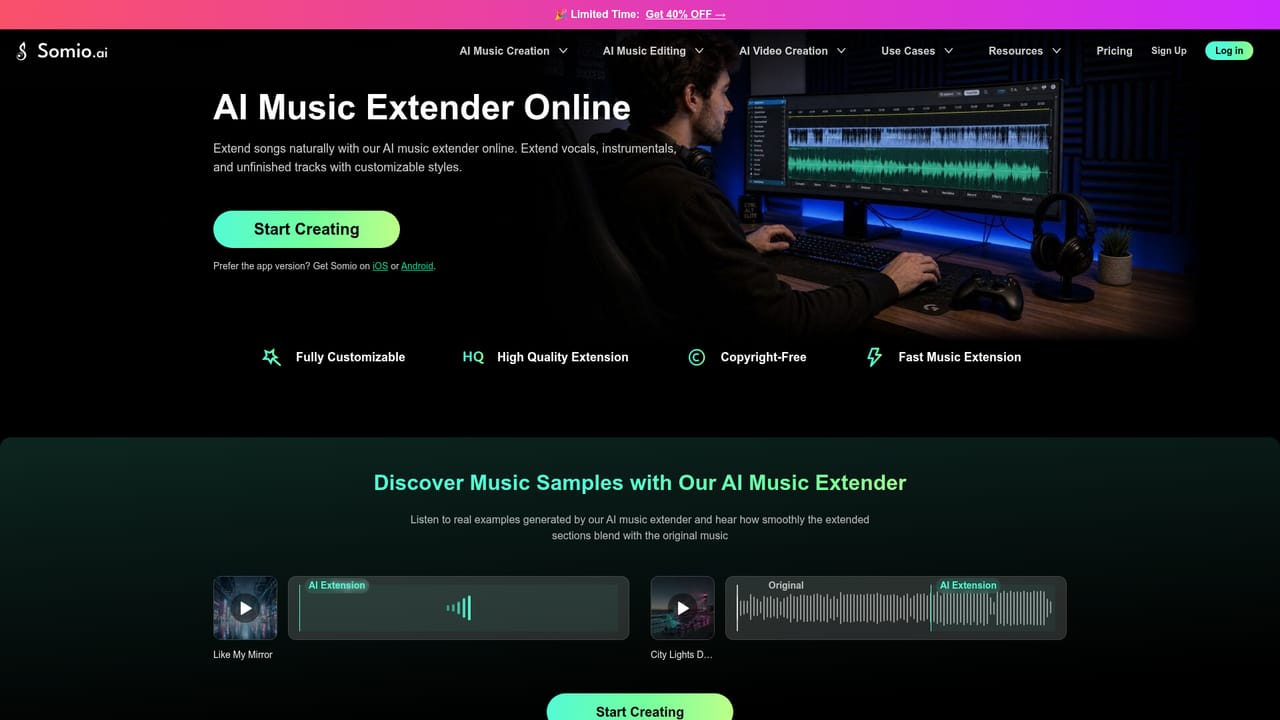The height and width of the screenshot is (720, 1280).
Task: Click the hero Start Creating button
Action: tap(306, 229)
